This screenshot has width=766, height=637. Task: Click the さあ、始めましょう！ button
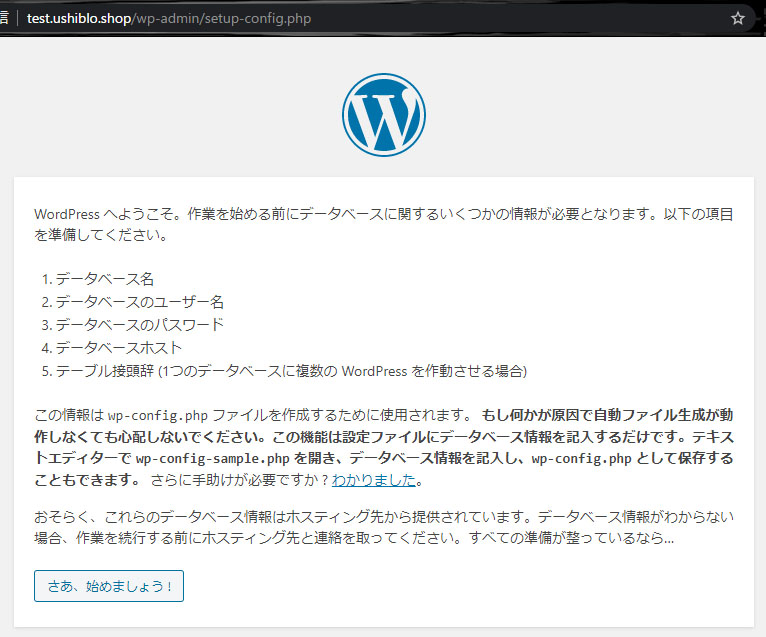(x=109, y=586)
